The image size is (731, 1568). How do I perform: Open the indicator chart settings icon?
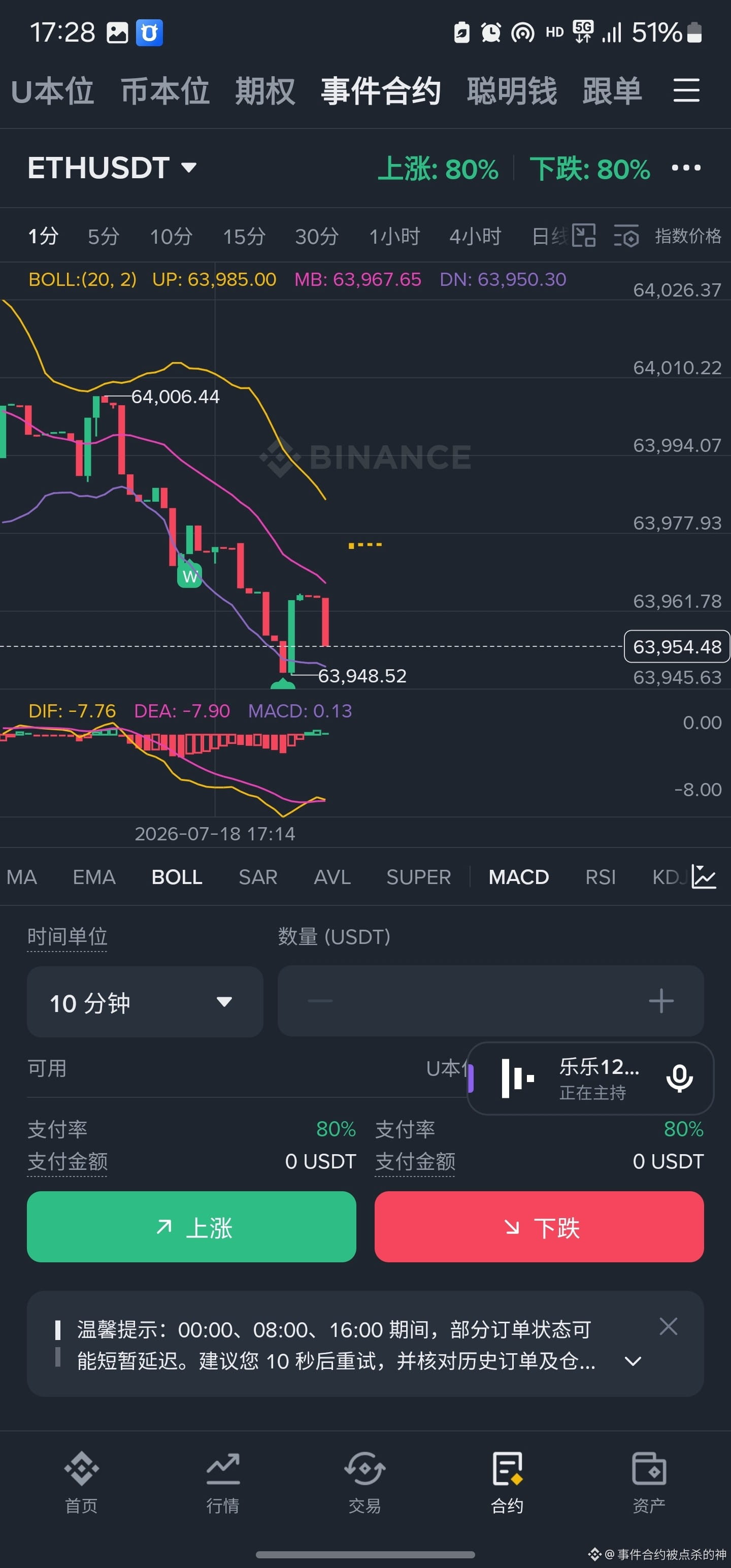click(x=704, y=877)
